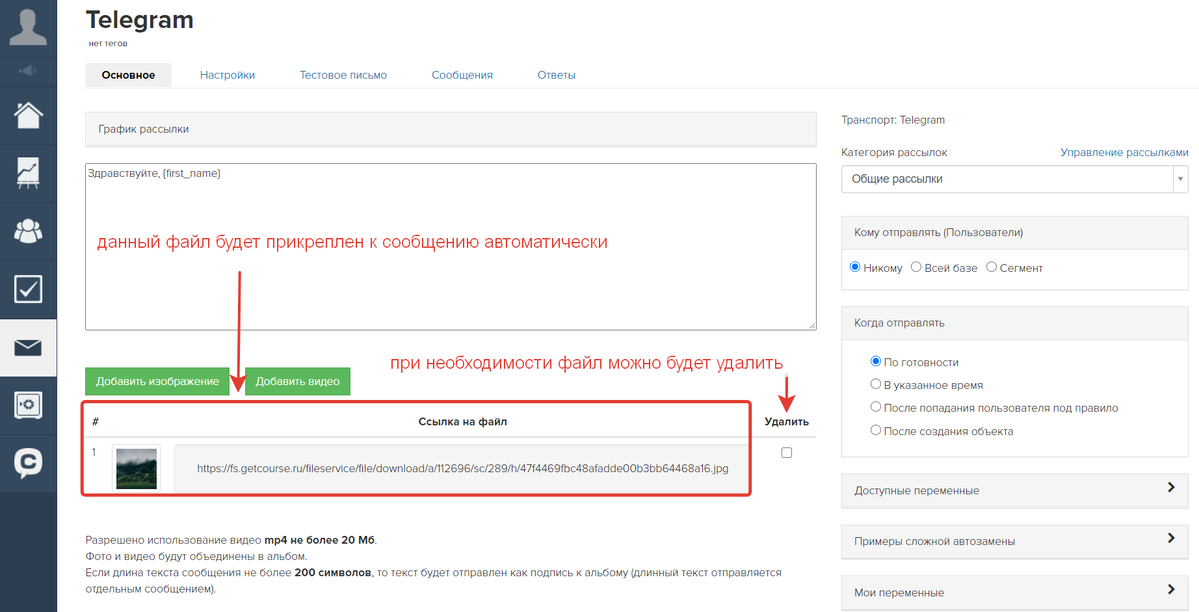Screen dimensions: 1199x612
Task: Select the 'Сегмент' radio option
Action: coord(992,268)
